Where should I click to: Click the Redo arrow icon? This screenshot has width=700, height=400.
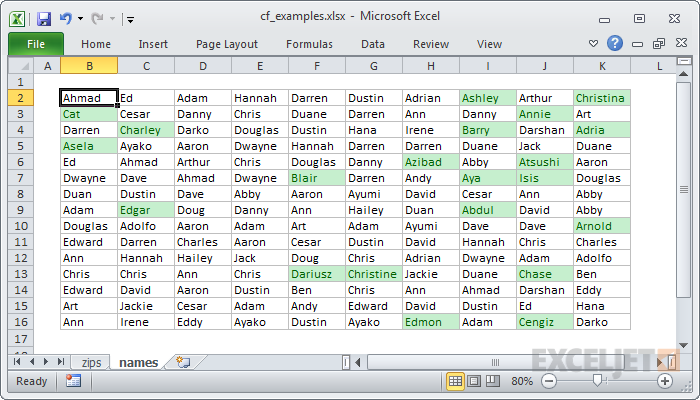pos(97,18)
